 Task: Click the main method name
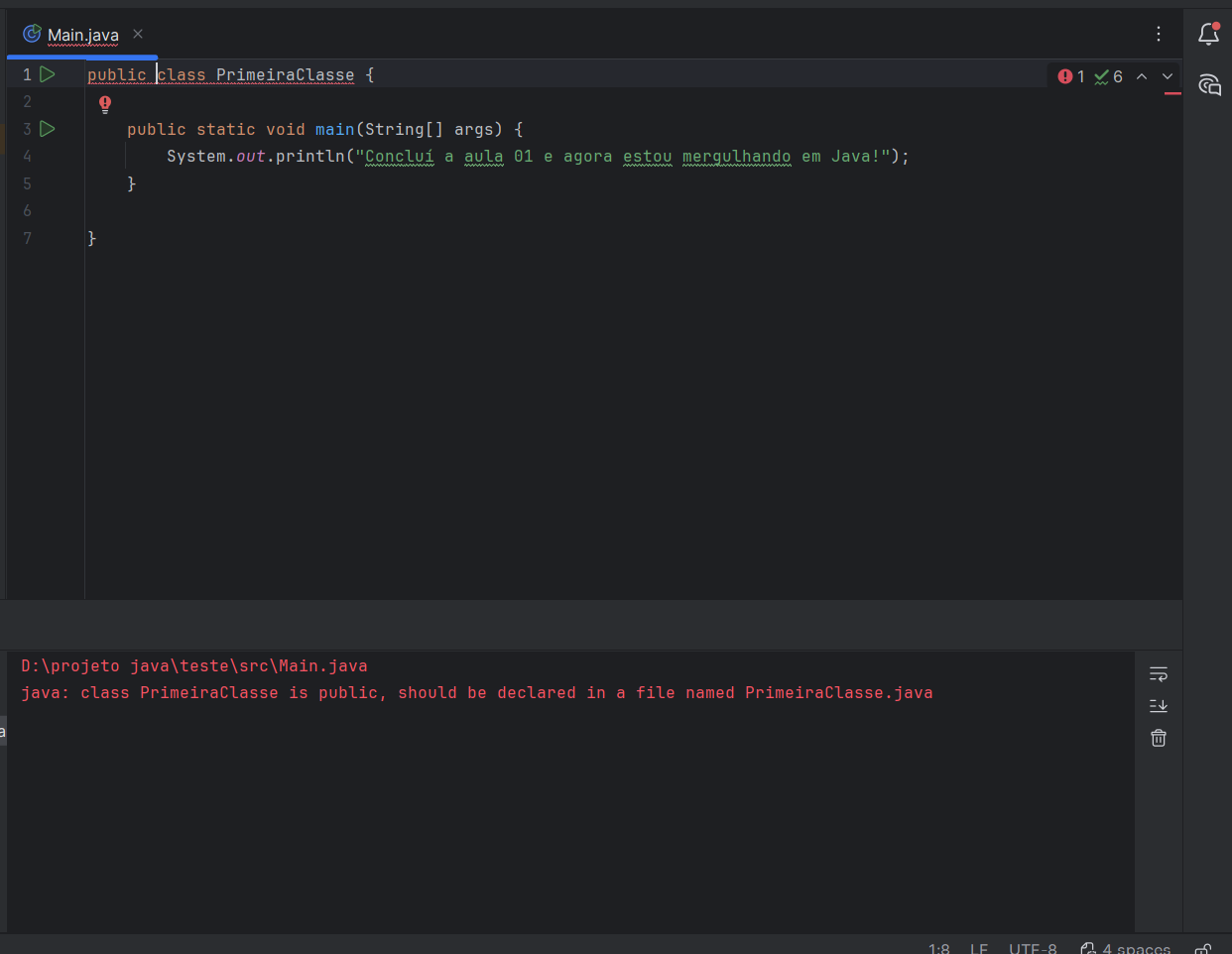pyautogui.click(x=334, y=130)
